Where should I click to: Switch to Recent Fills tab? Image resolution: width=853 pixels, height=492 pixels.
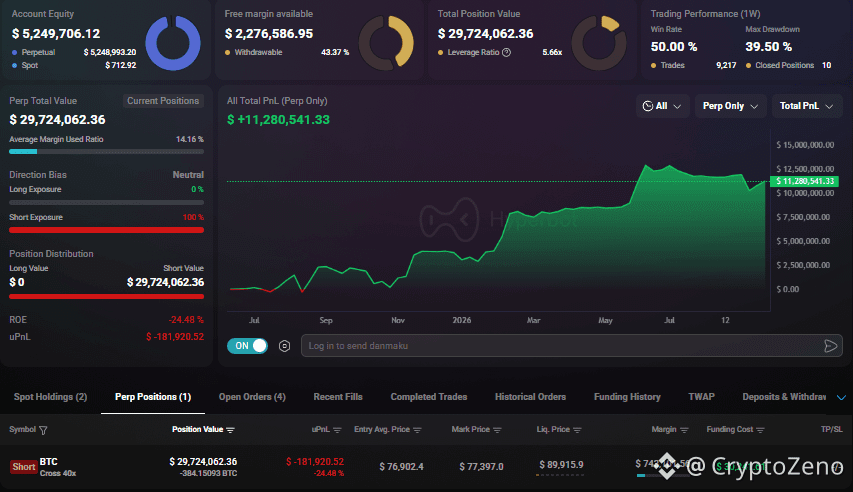coord(338,397)
